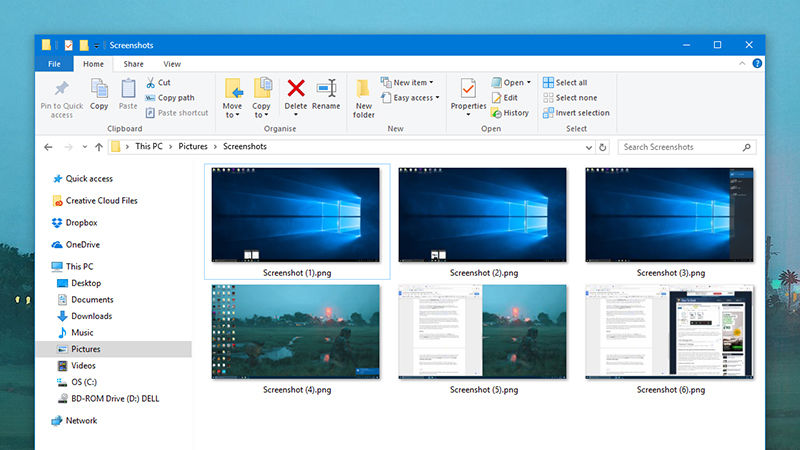
Task: Click Invert selection in the ribbon
Action: (576, 113)
